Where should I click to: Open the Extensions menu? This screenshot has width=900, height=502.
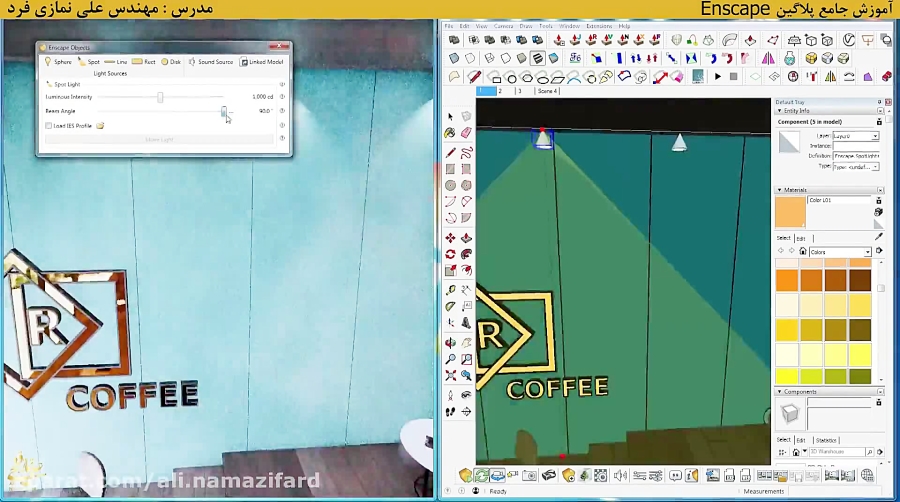point(601,26)
